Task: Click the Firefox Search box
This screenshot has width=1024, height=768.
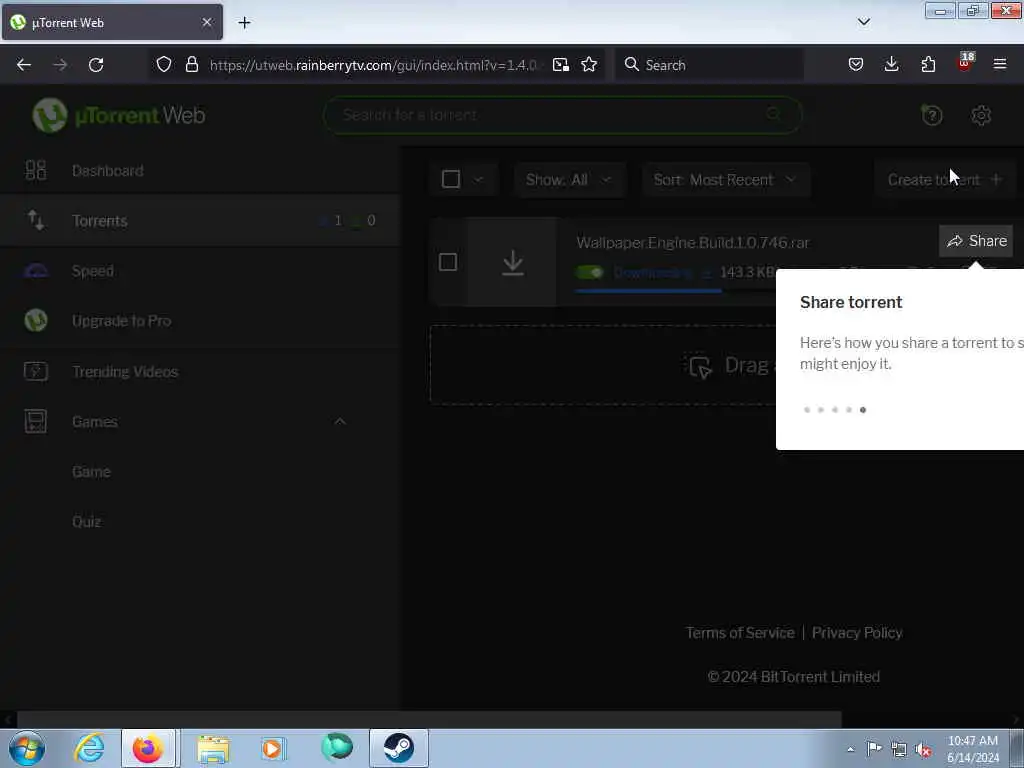Action: [x=709, y=64]
